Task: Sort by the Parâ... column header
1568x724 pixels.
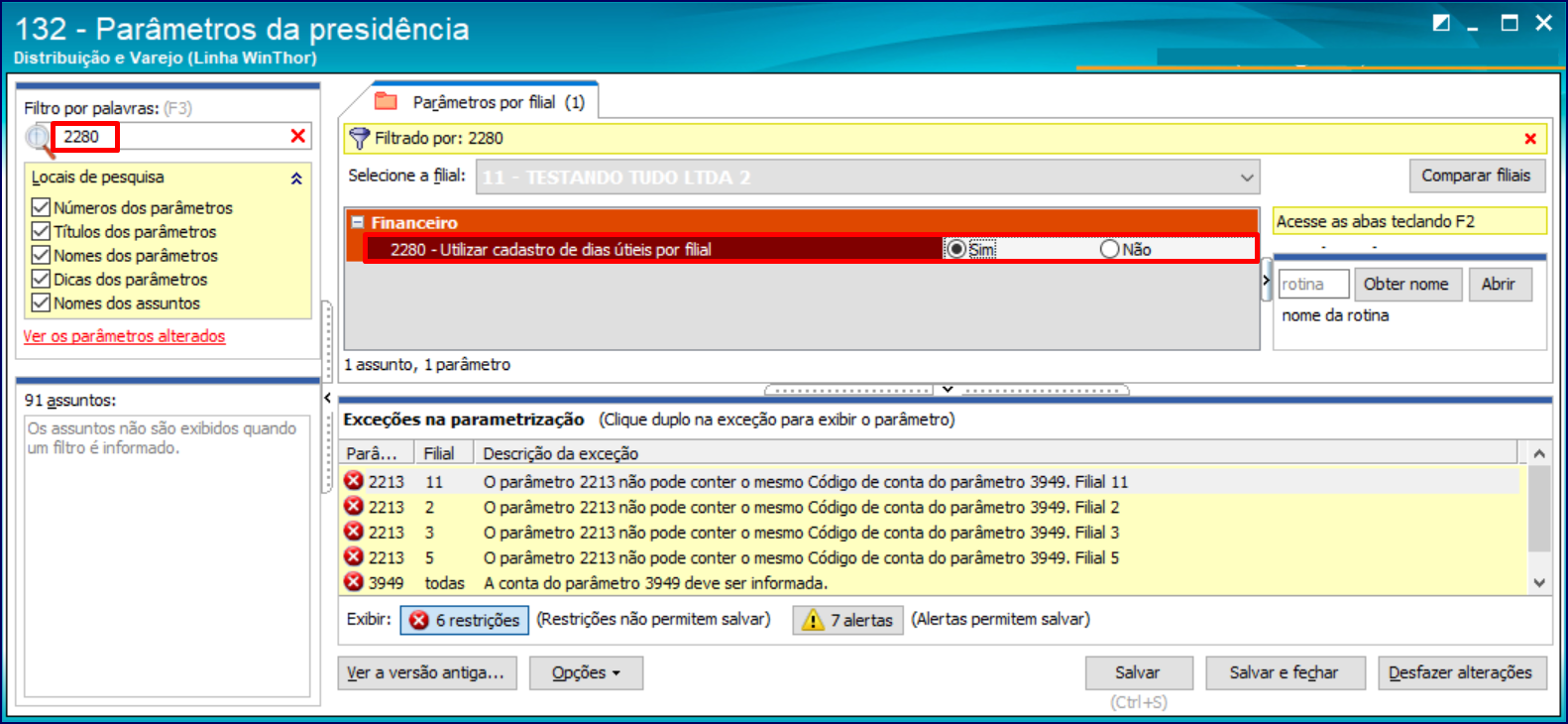Action: pos(376,453)
